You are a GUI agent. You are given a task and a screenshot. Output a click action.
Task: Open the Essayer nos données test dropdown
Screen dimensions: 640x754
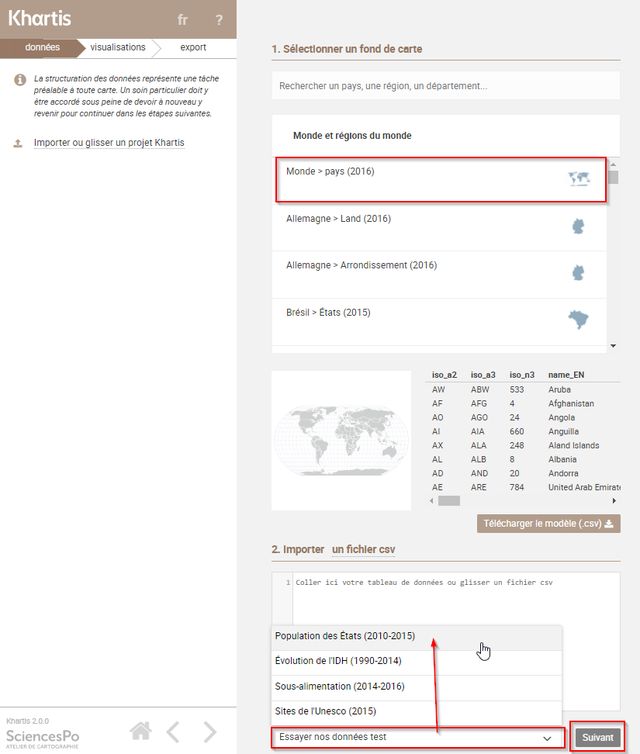click(x=414, y=737)
